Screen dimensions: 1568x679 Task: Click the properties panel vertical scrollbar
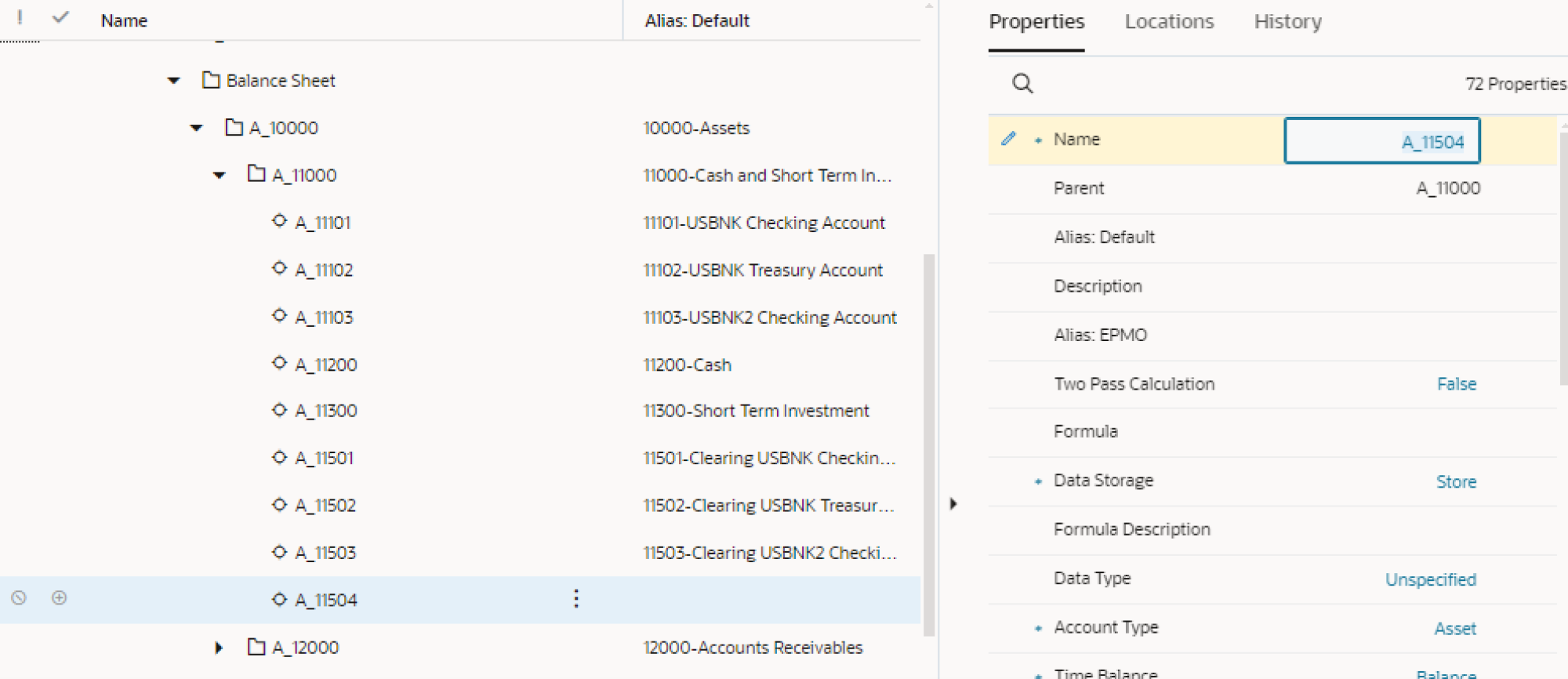tap(1563, 259)
